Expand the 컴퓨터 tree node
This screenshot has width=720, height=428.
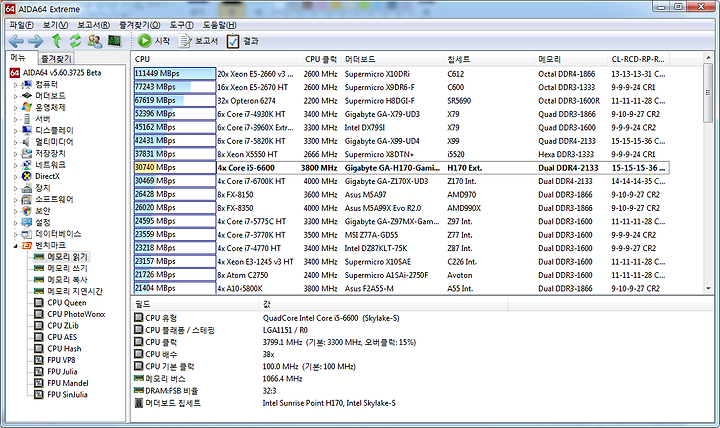point(15,85)
